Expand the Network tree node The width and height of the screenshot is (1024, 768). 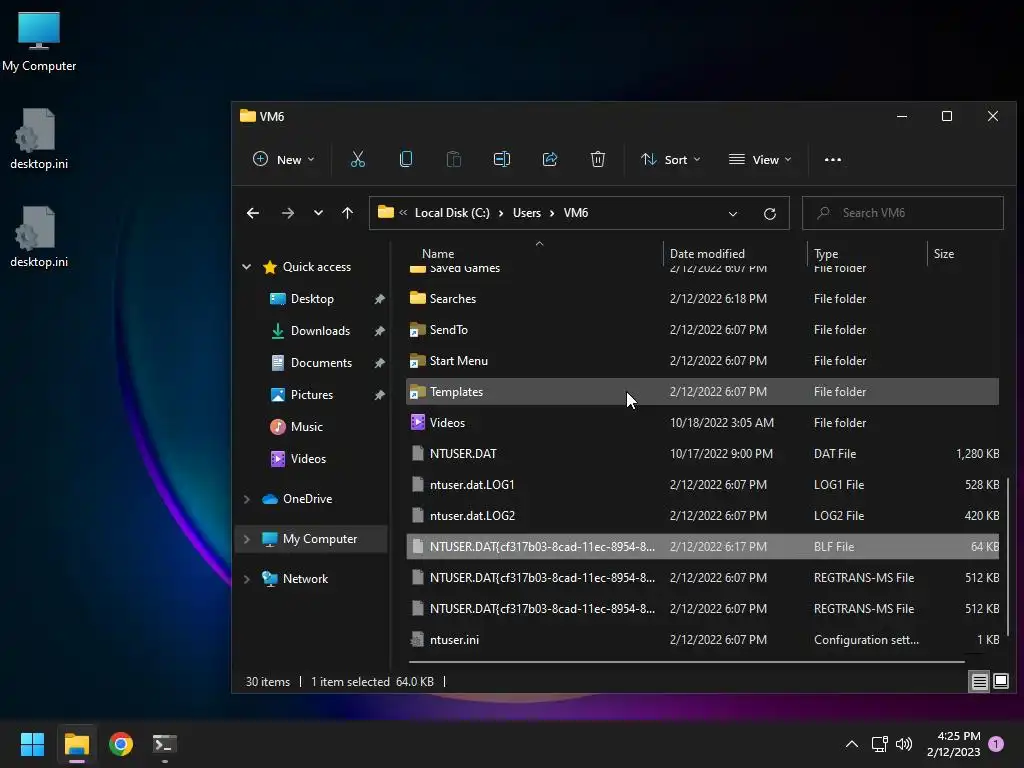pos(247,579)
